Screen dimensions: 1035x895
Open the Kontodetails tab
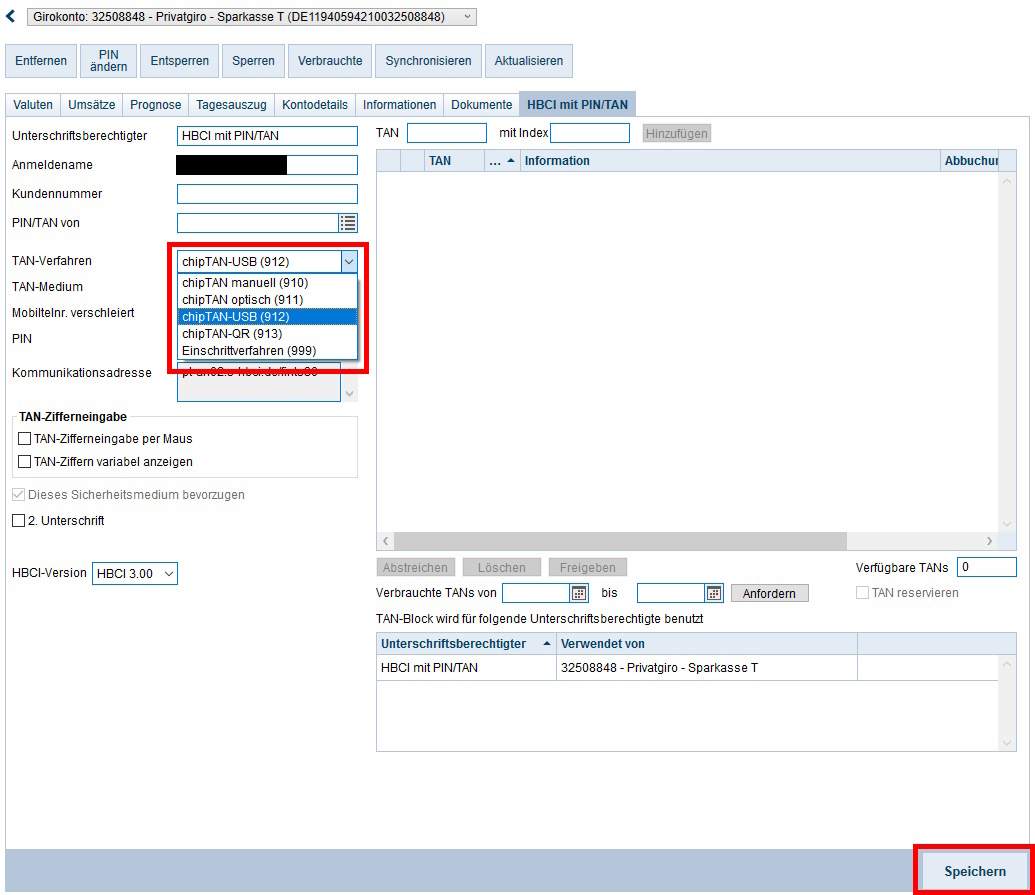(315, 105)
